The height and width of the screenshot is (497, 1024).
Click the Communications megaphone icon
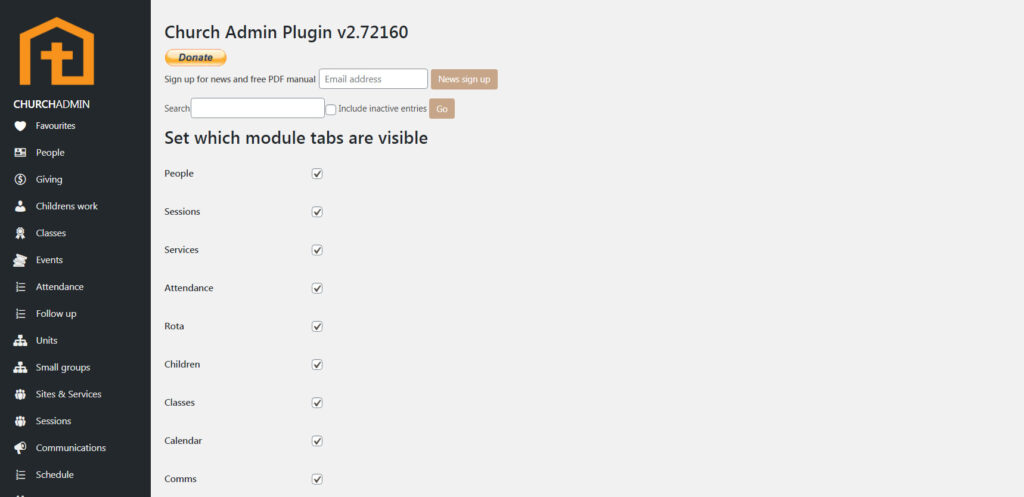(x=20, y=448)
